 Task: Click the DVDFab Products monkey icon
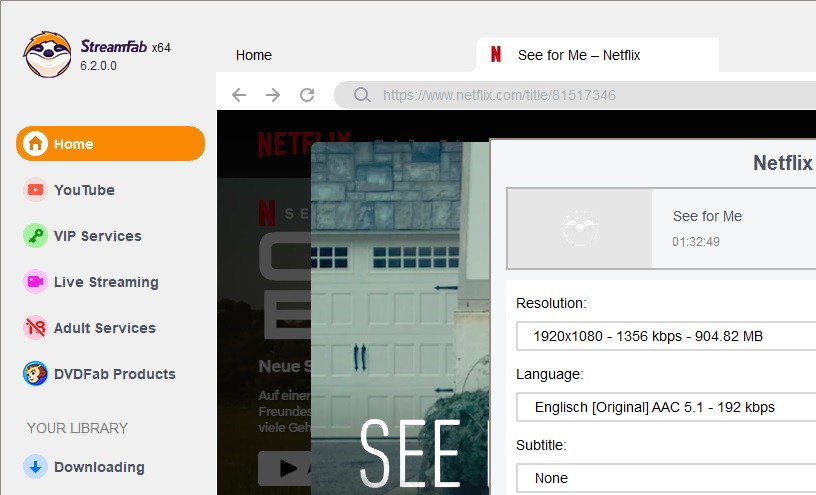35,374
